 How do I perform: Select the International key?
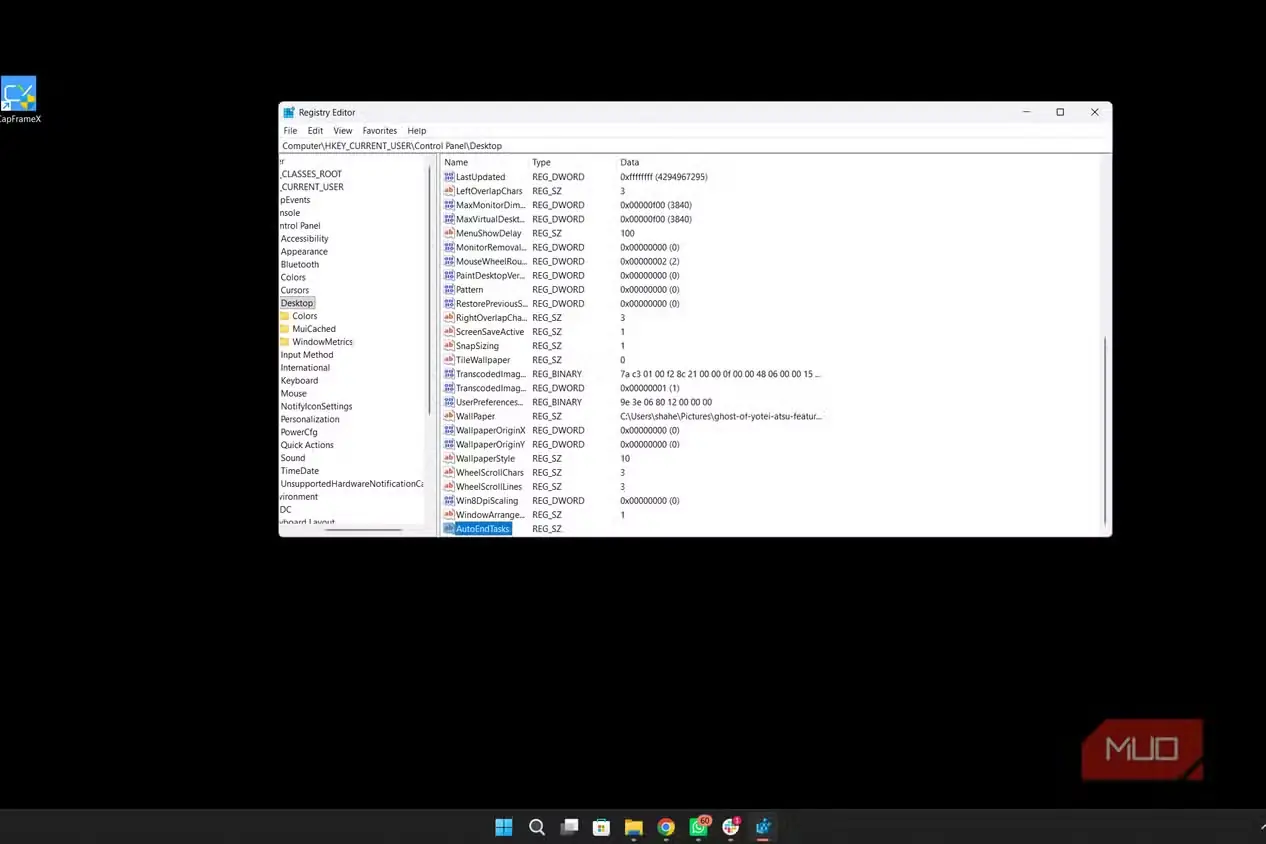305,368
